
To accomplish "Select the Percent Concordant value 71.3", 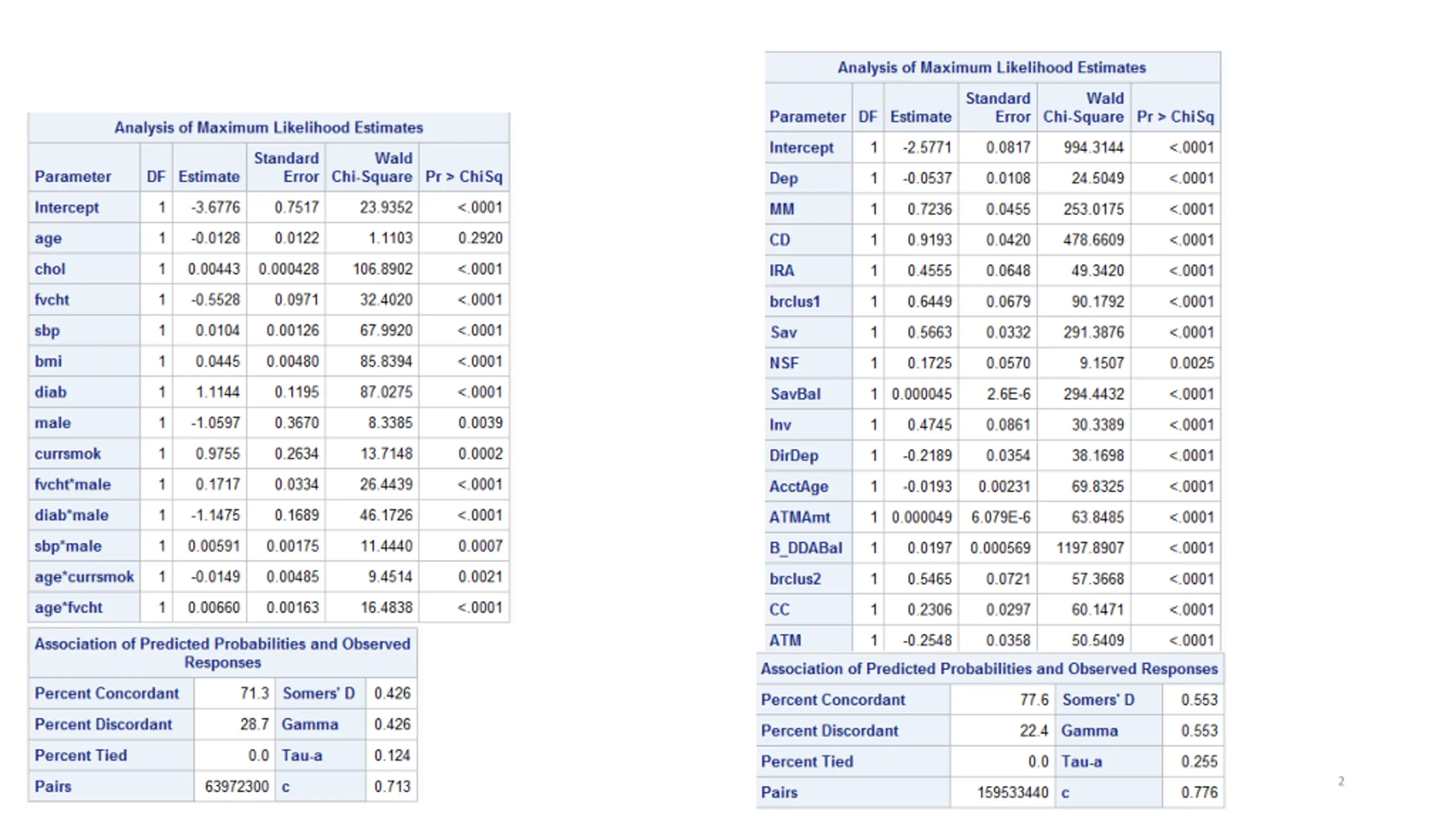I will [x=254, y=693].
